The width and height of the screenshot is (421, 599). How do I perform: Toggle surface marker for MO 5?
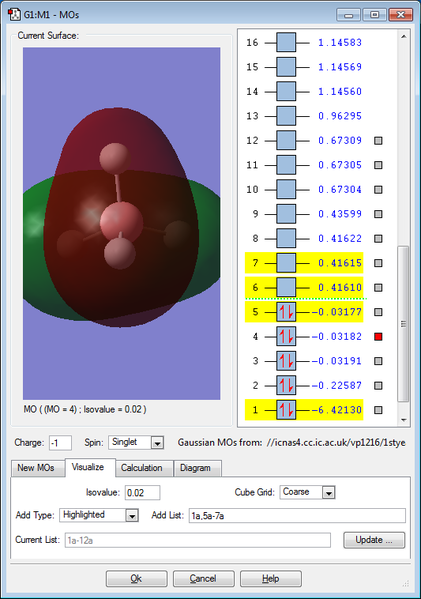coord(378,312)
